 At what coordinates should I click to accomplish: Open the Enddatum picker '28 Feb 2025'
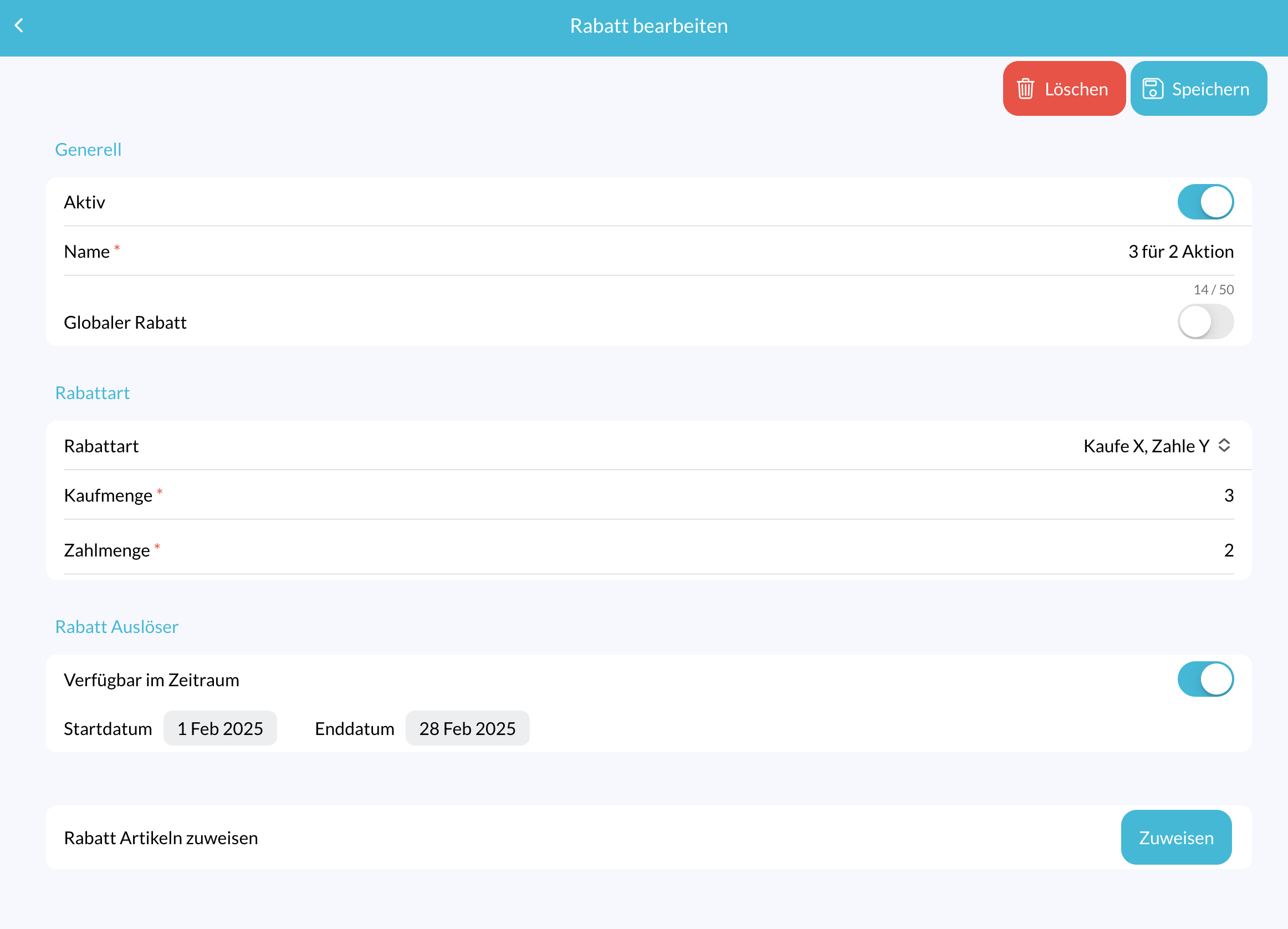(x=467, y=728)
